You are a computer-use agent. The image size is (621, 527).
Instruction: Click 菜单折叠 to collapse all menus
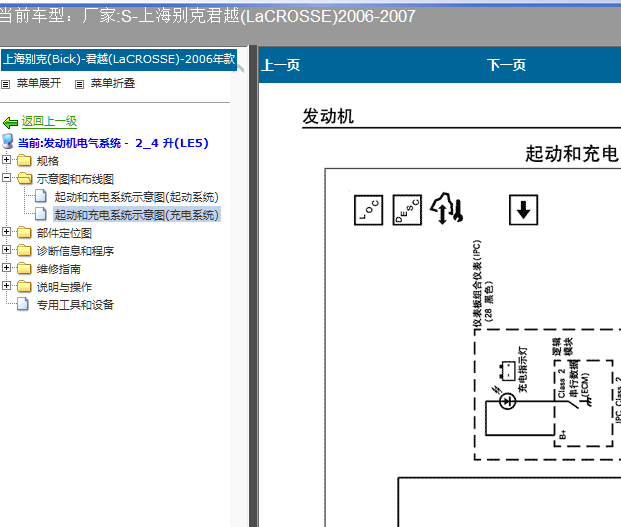point(113,84)
